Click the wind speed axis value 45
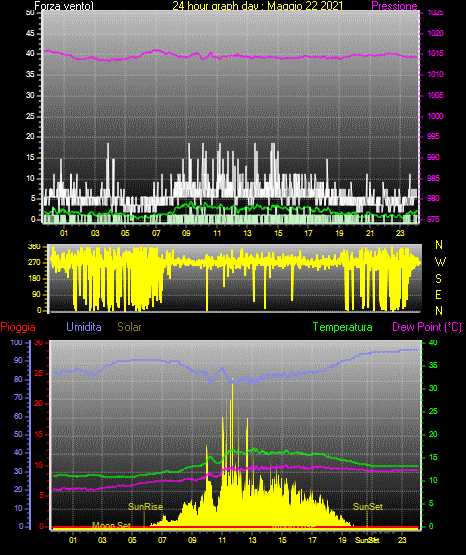The width and height of the screenshot is (466, 555). pyautogui.click(x=30, y=33)
